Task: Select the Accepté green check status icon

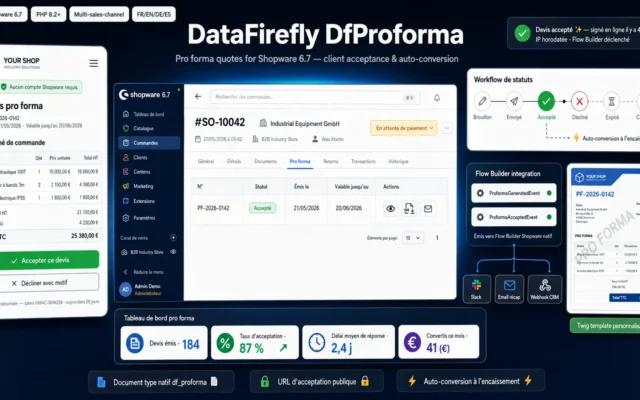Action: click(547, 101)
